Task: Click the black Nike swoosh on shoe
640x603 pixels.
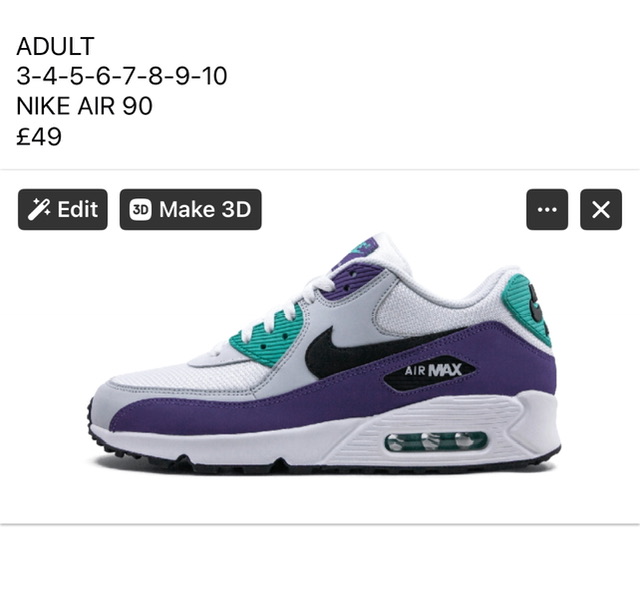Action: pos(376,351)
